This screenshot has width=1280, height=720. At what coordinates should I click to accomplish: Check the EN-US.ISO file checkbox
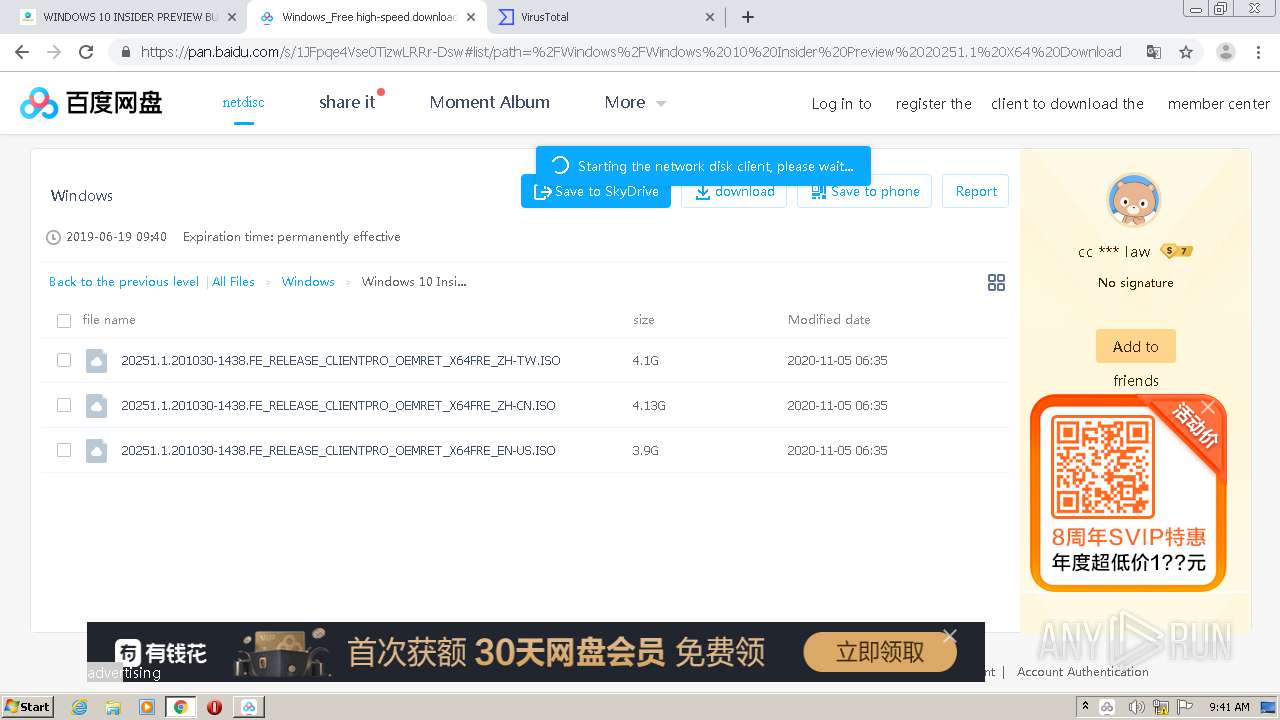tap(64, 450)
